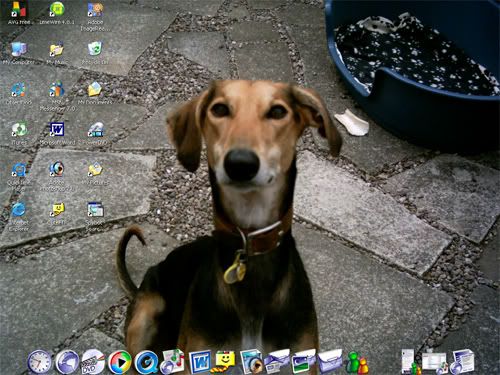Launch MSN Messenger buddies icon in the dock
500x375 pixels.
pyautogui.click(x=357, y=362)
